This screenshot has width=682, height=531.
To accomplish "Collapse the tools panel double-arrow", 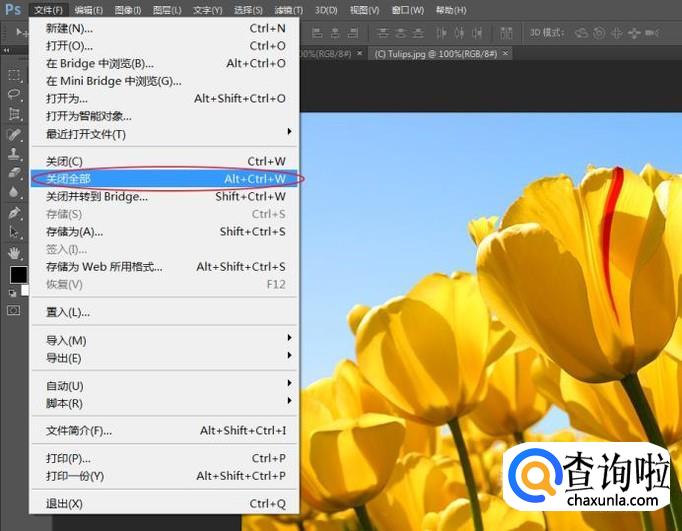I will [6, 51].
